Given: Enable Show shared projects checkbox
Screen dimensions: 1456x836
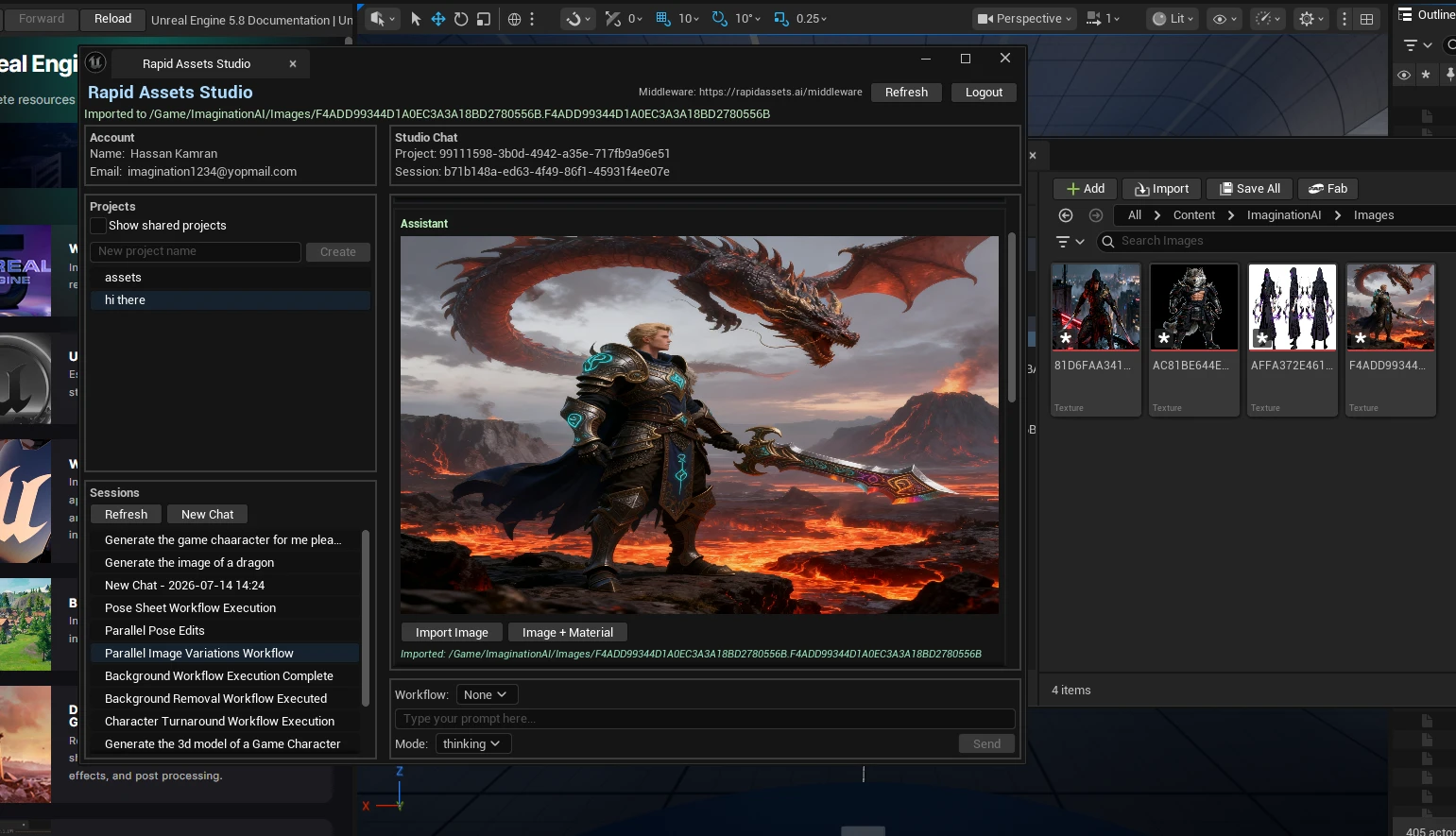Looking at the screenshot, I should pyautogui.click(x=97, y=226).
